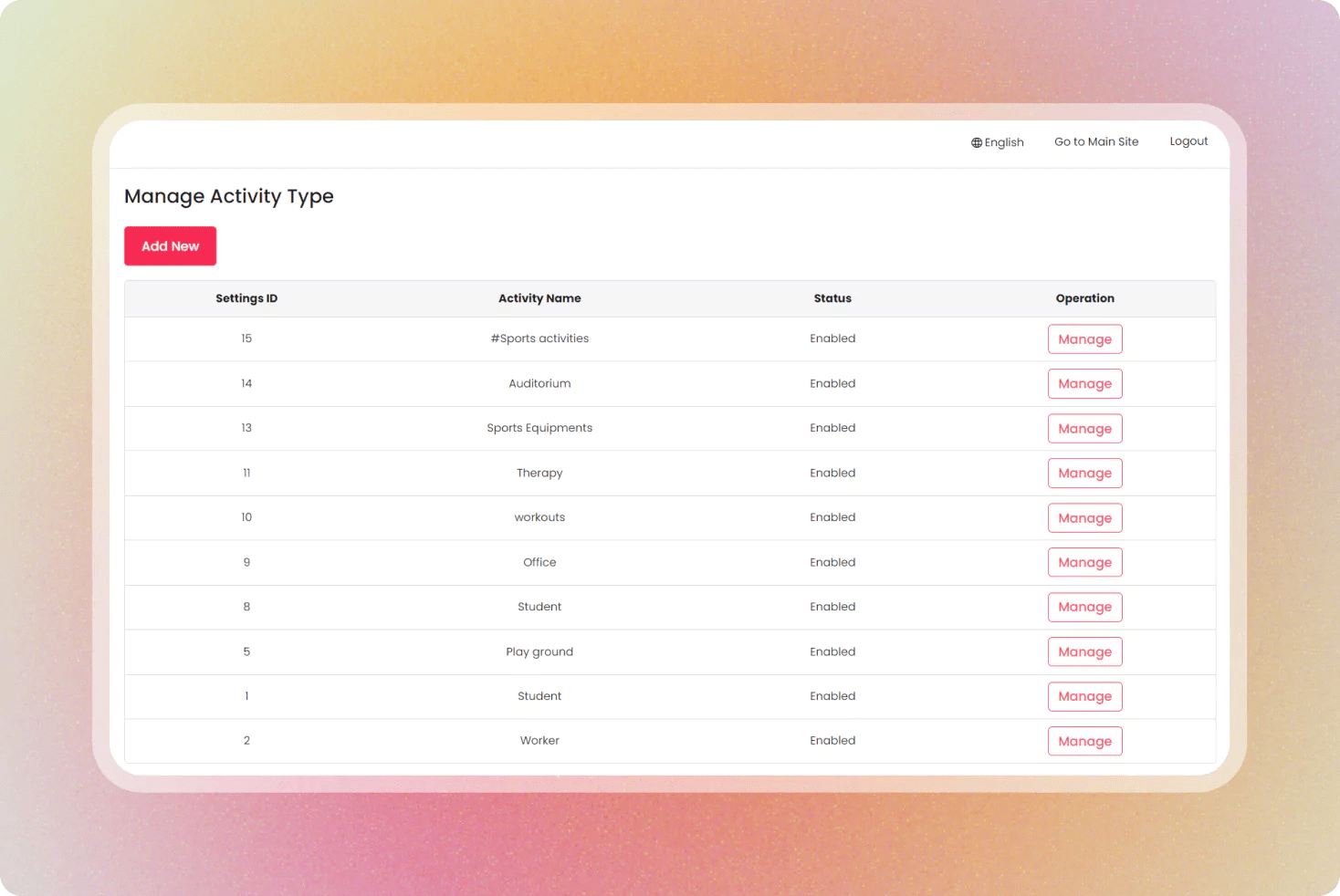Click settings ID 10 cell

(246, 517)
